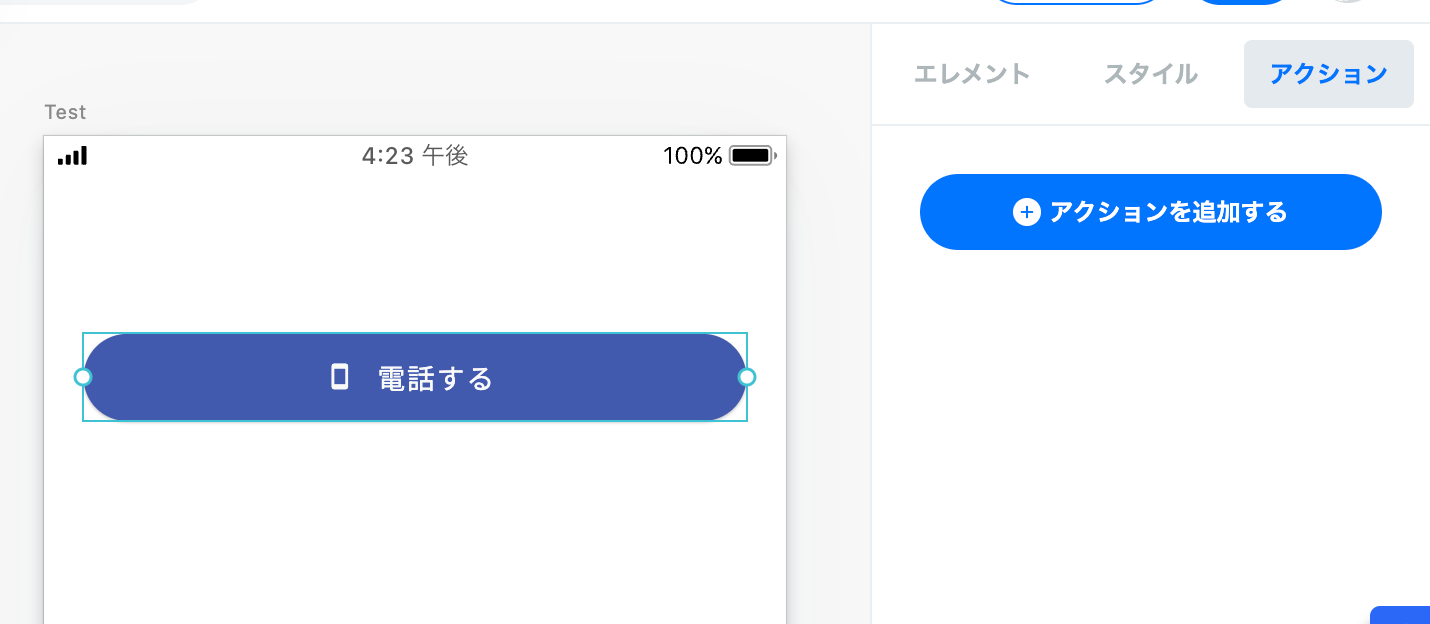Click the 100% battery percentage text
The width and height of the screenshot is (1430, 624).
pos(692,156)
